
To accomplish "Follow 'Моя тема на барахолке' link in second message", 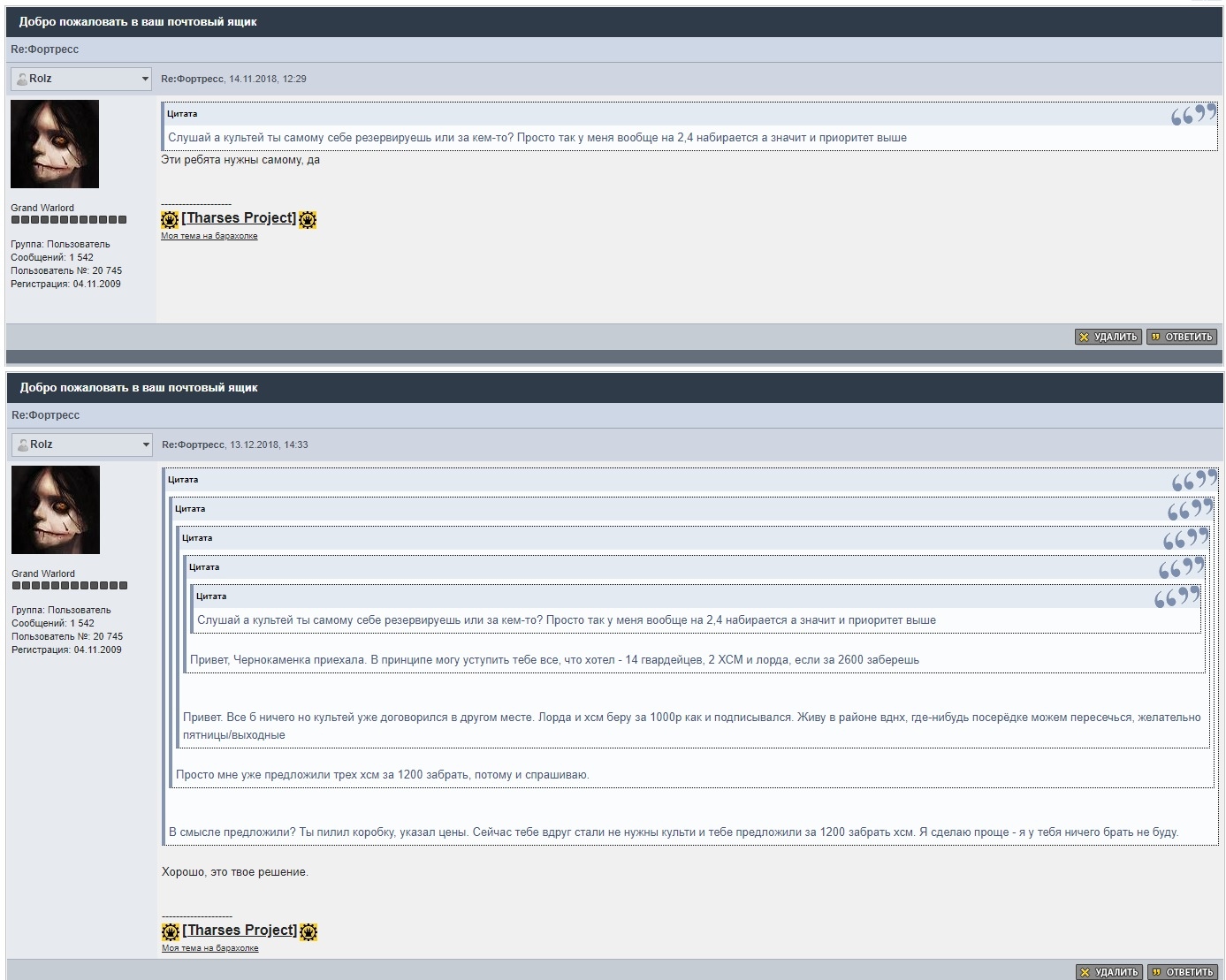I will [210, 948].
